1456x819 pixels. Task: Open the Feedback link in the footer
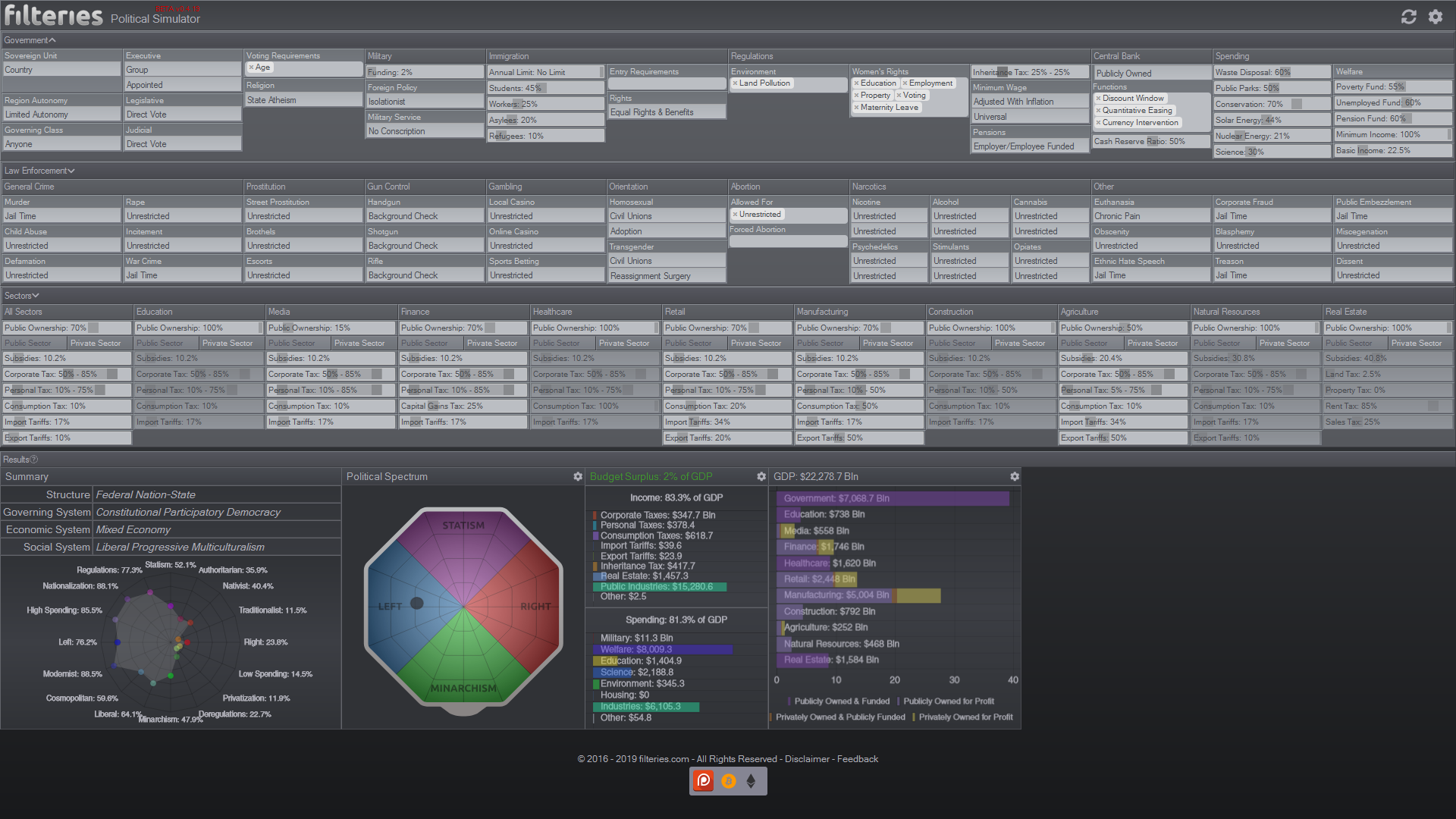point(858,759)
